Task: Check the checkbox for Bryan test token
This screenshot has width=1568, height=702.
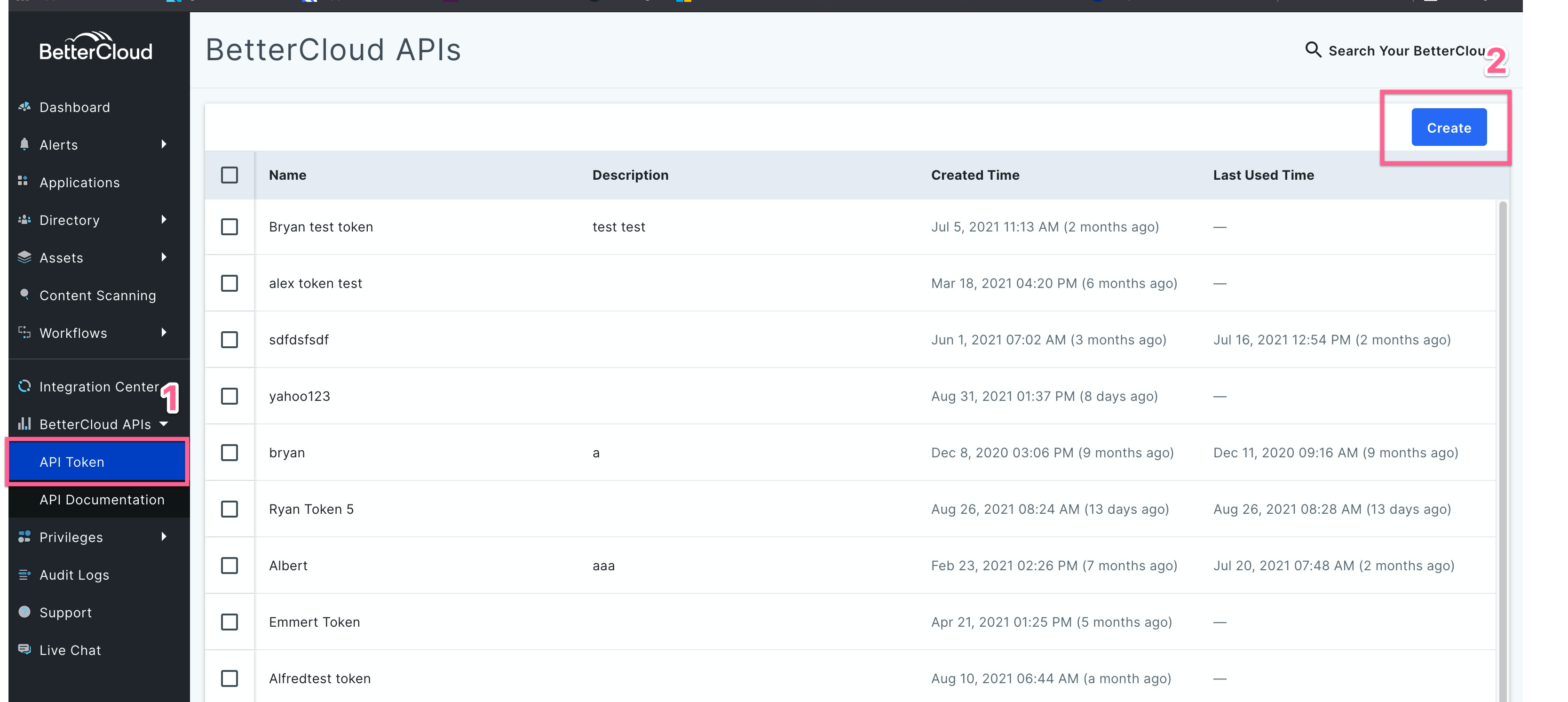Action: pyautogui.click(x=230, y=227)
